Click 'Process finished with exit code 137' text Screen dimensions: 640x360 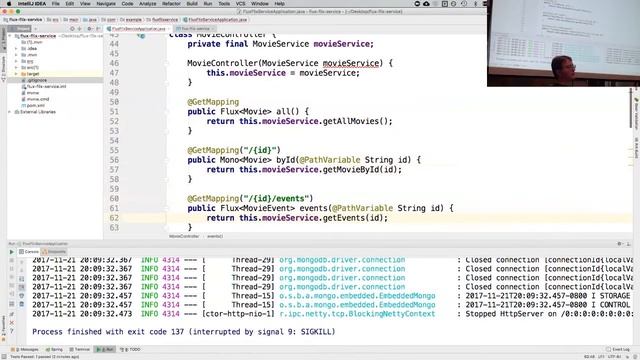coord(108,332)
